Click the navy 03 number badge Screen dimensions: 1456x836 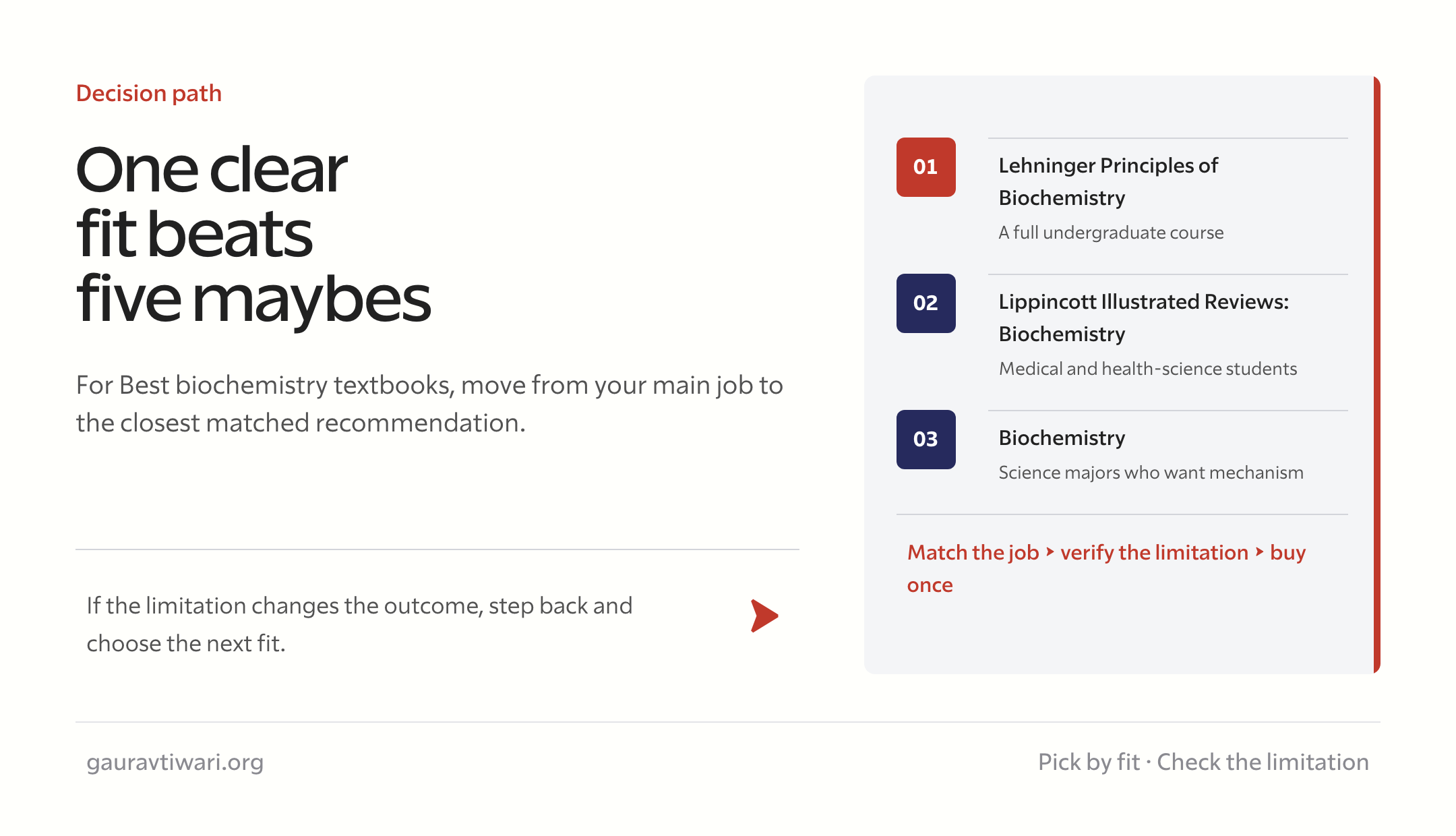coord(926,440)
